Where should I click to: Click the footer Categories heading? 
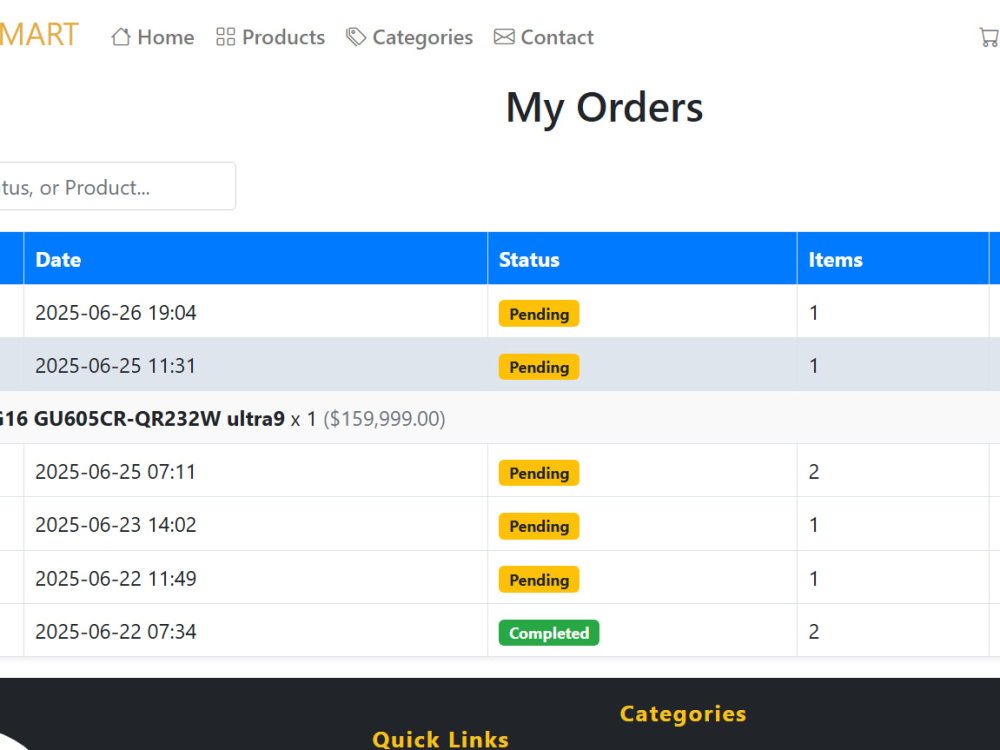(x=683, y=714)
